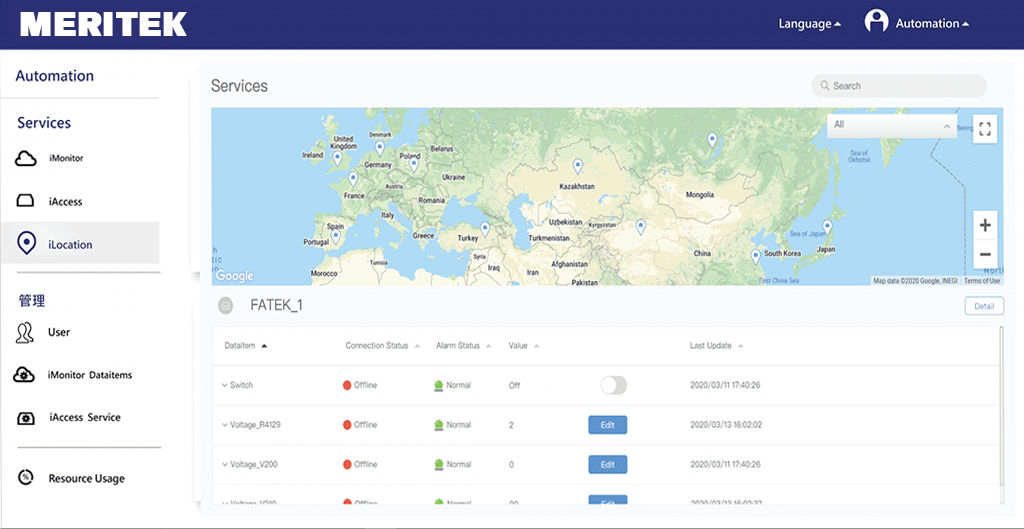Open Resource Usage menu item
The height and width of the screenshot is (529, 1024).
87,478
